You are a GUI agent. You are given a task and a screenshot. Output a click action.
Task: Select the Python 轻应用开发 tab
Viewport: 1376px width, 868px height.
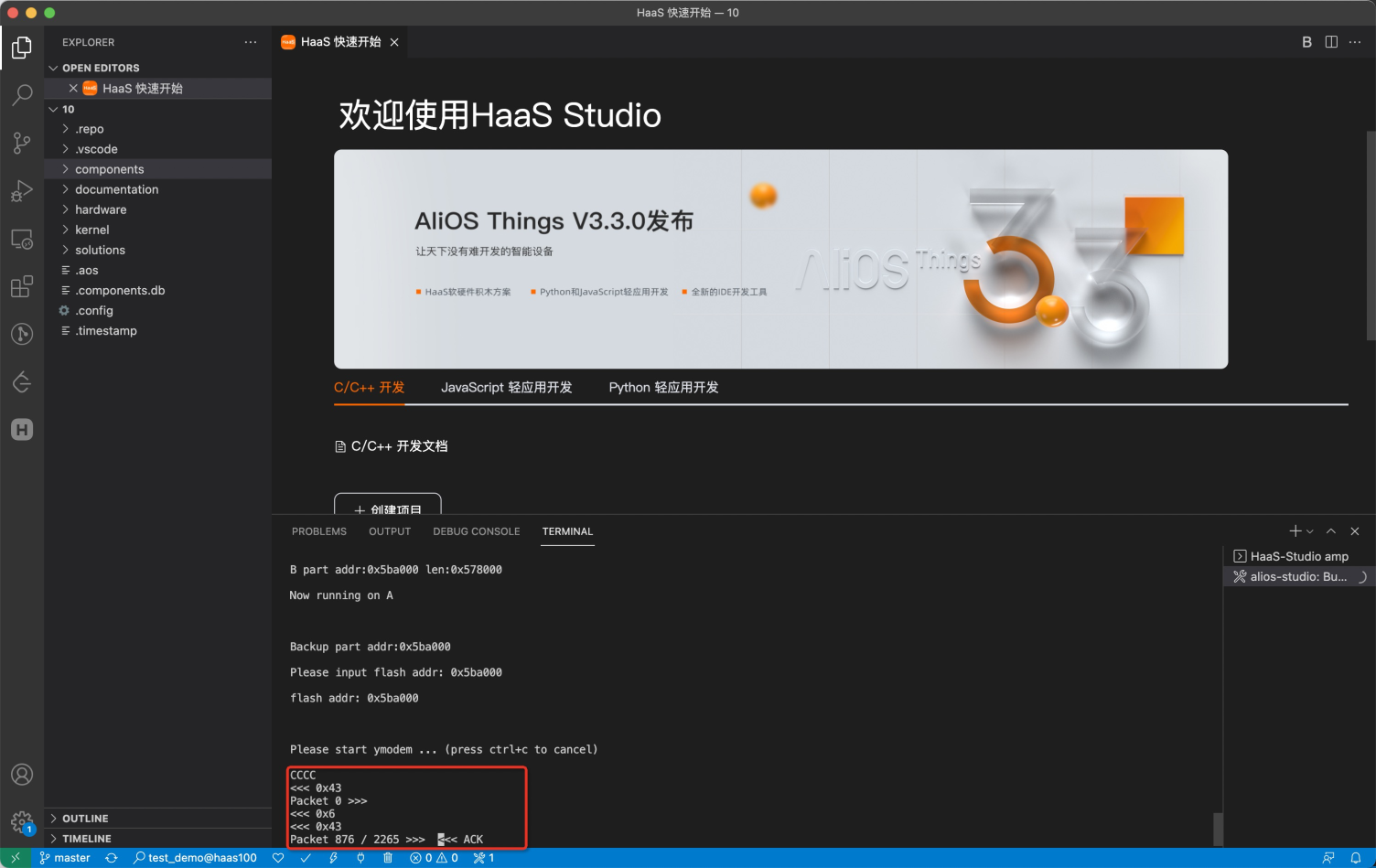(x=664, y=388)
